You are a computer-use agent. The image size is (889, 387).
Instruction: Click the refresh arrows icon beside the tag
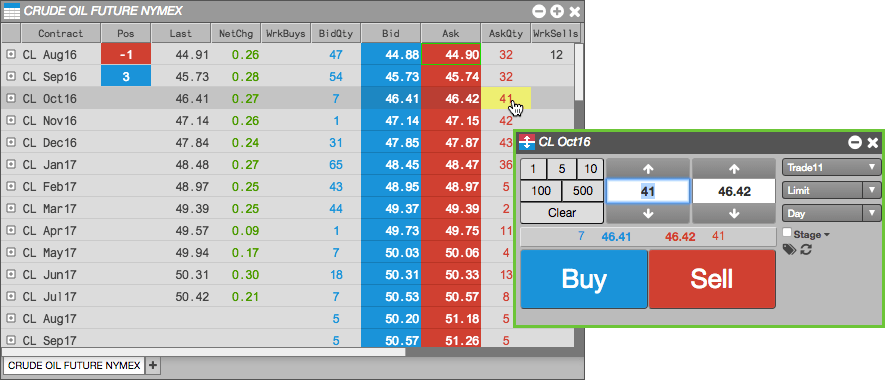[806, 249]
